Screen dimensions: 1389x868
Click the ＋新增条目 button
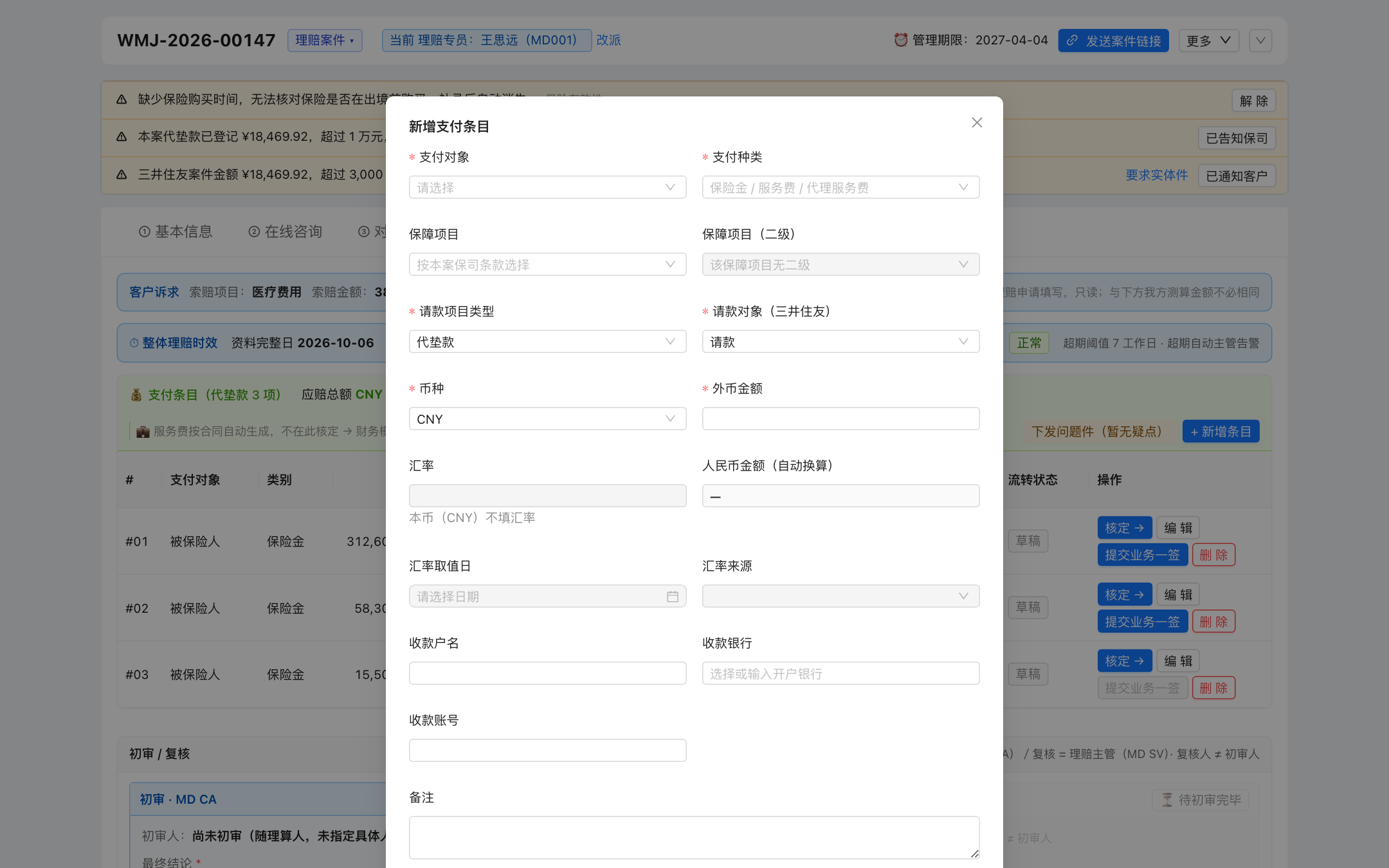pos(1221,431)
